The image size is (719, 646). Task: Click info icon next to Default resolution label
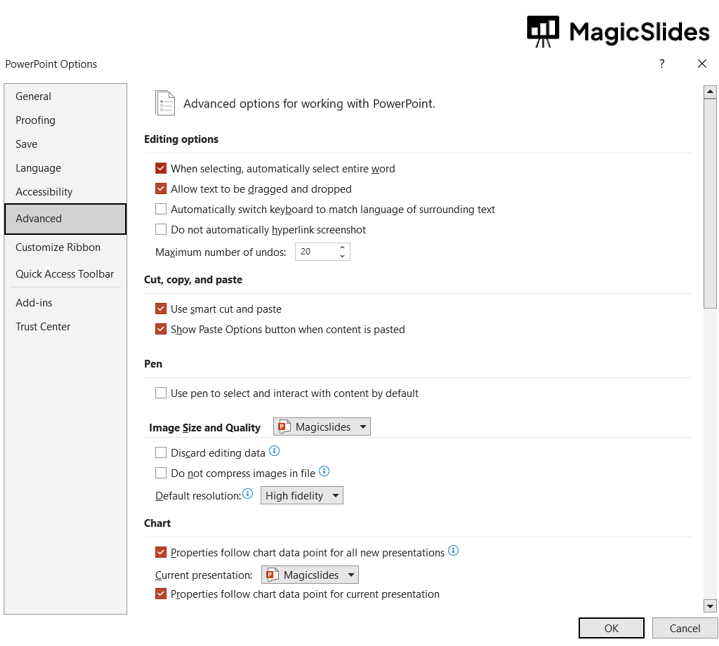(x=248, y=494)
